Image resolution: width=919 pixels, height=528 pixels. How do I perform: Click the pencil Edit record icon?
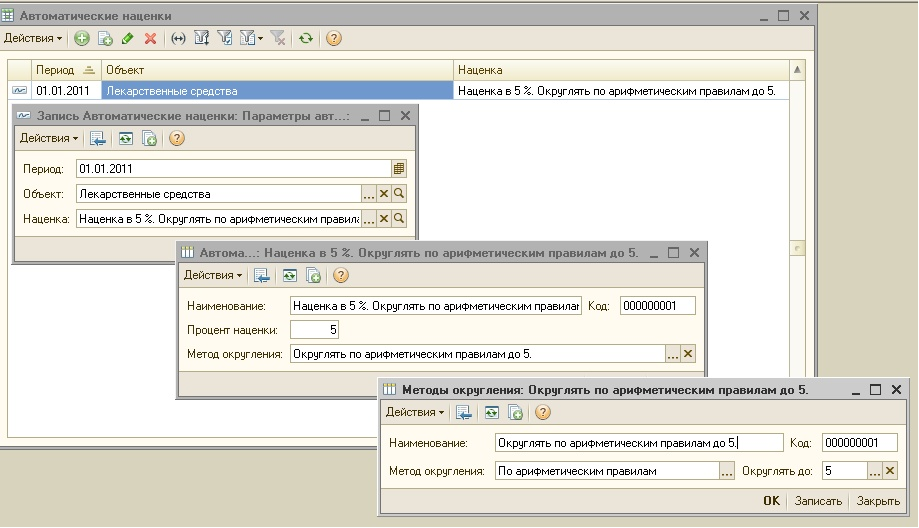click(127, 39)
